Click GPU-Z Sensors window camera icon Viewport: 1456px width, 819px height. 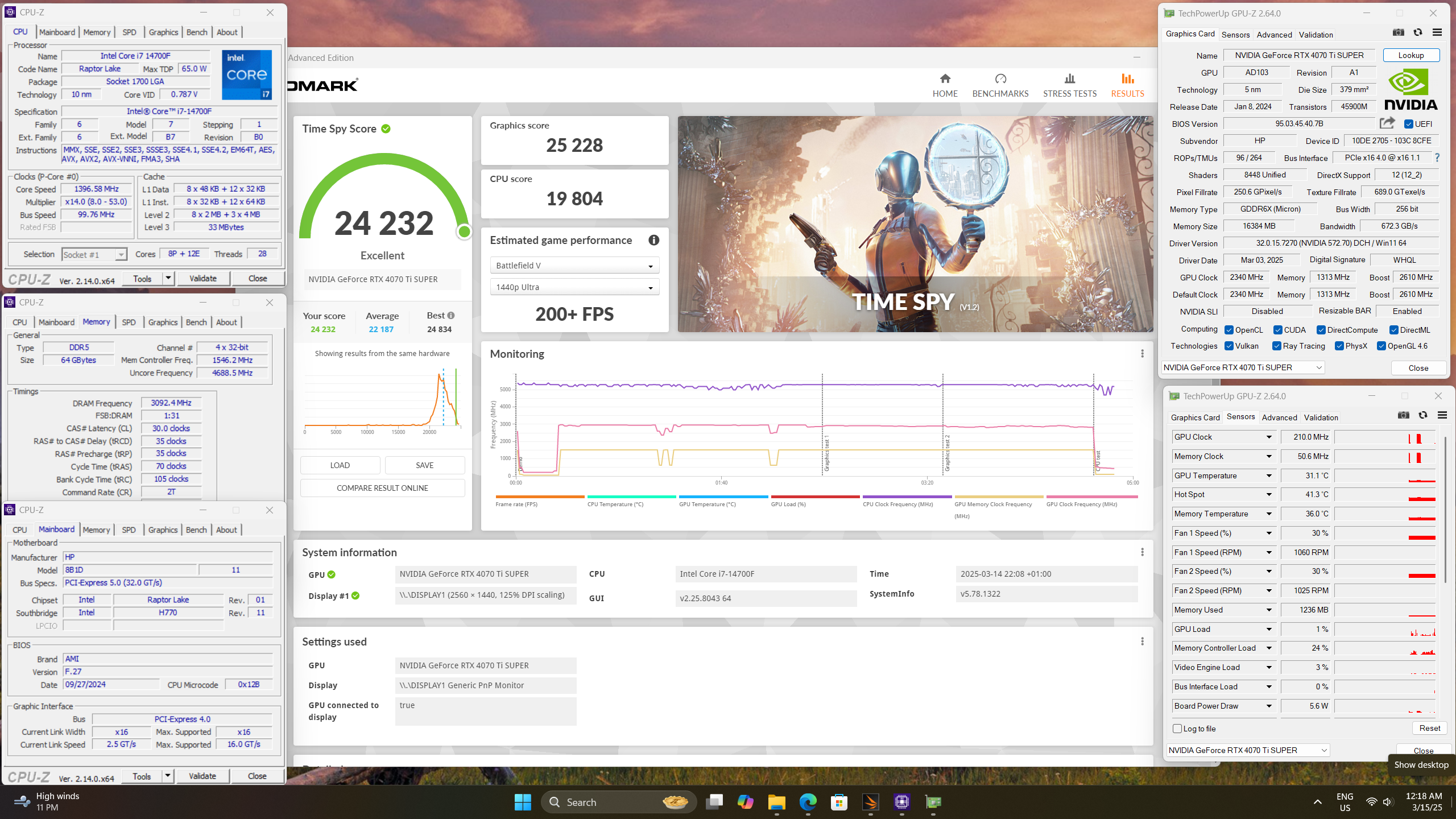coord(1404,416)
